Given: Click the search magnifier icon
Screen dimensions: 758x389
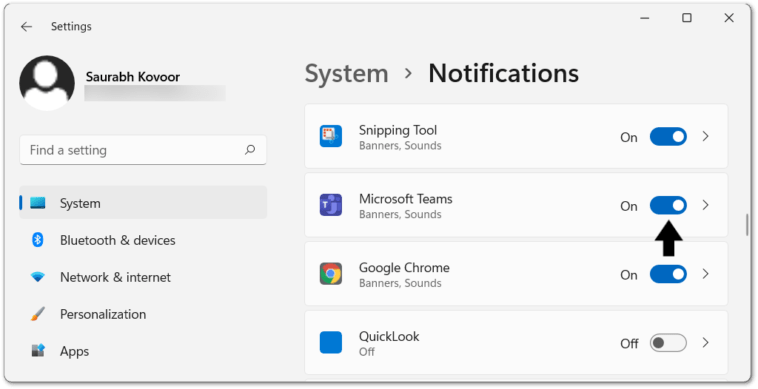Looking at the screenshot, I should pos(250,150).
